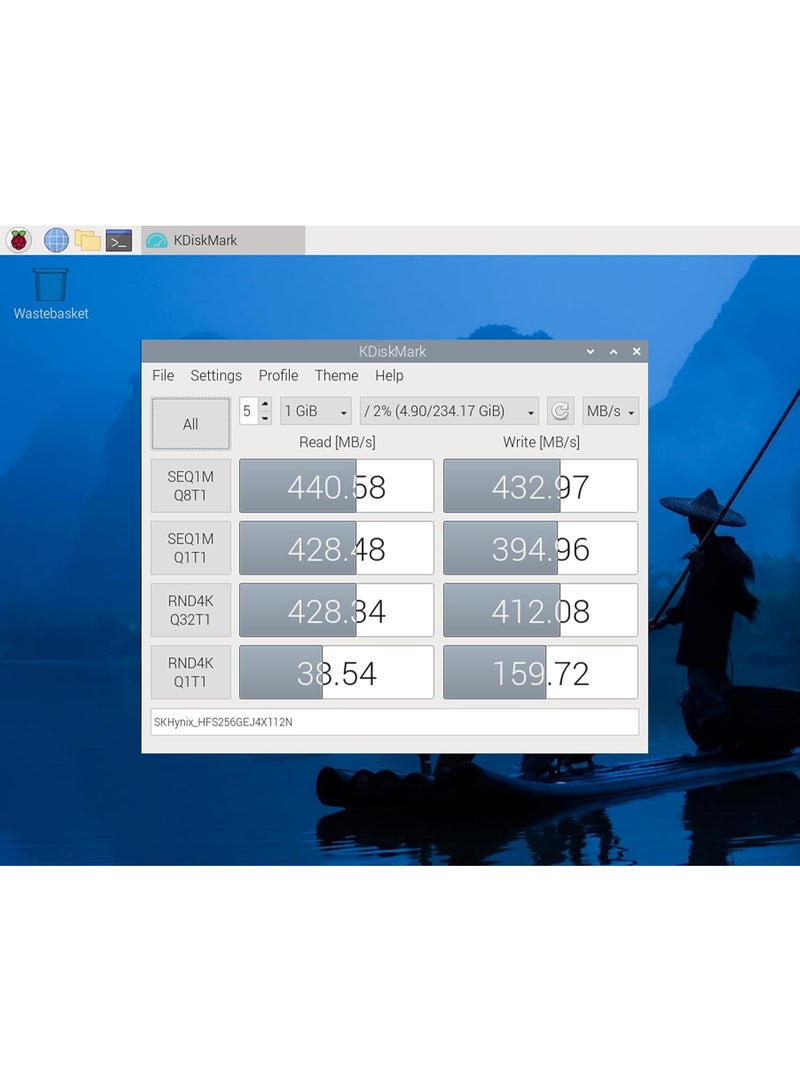The image size is (800, 1091).
Task: Open the 1 GiB test size dropdown
Action: point(313,411)
